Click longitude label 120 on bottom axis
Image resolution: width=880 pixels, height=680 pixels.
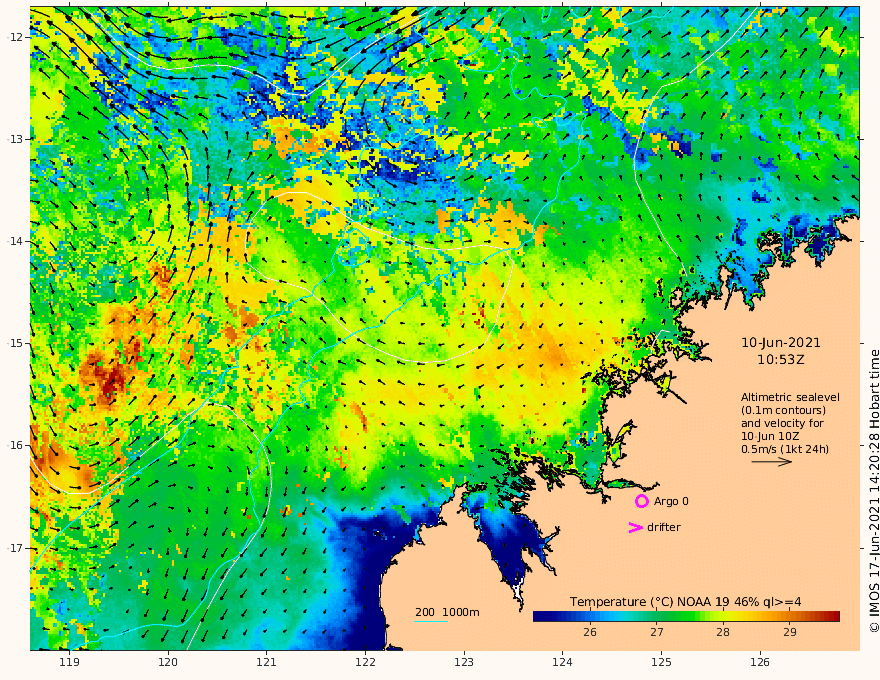tap(168, 663)
